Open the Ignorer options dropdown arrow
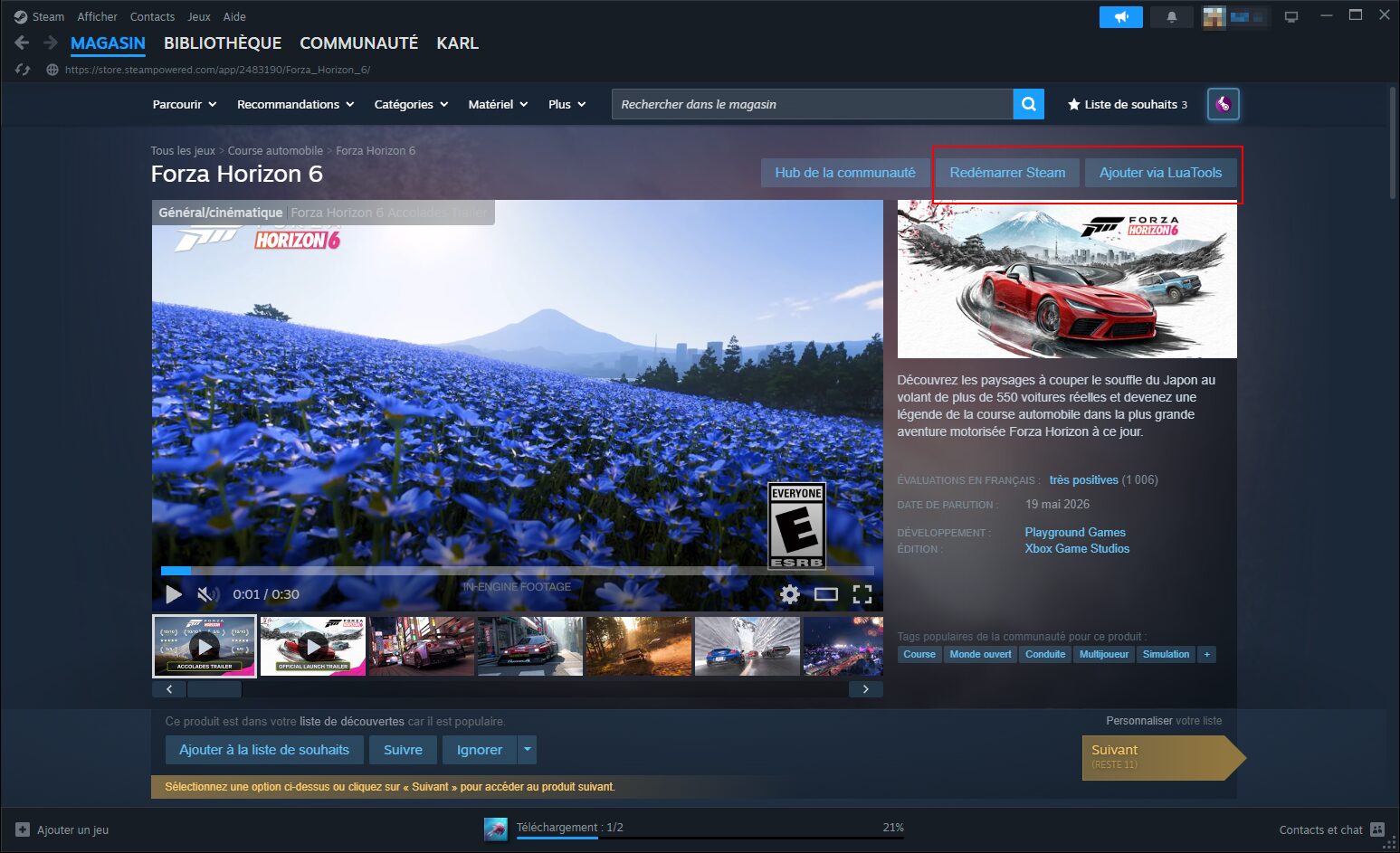Viewport: 1400px width, 853px height. (x=527, y=750)
